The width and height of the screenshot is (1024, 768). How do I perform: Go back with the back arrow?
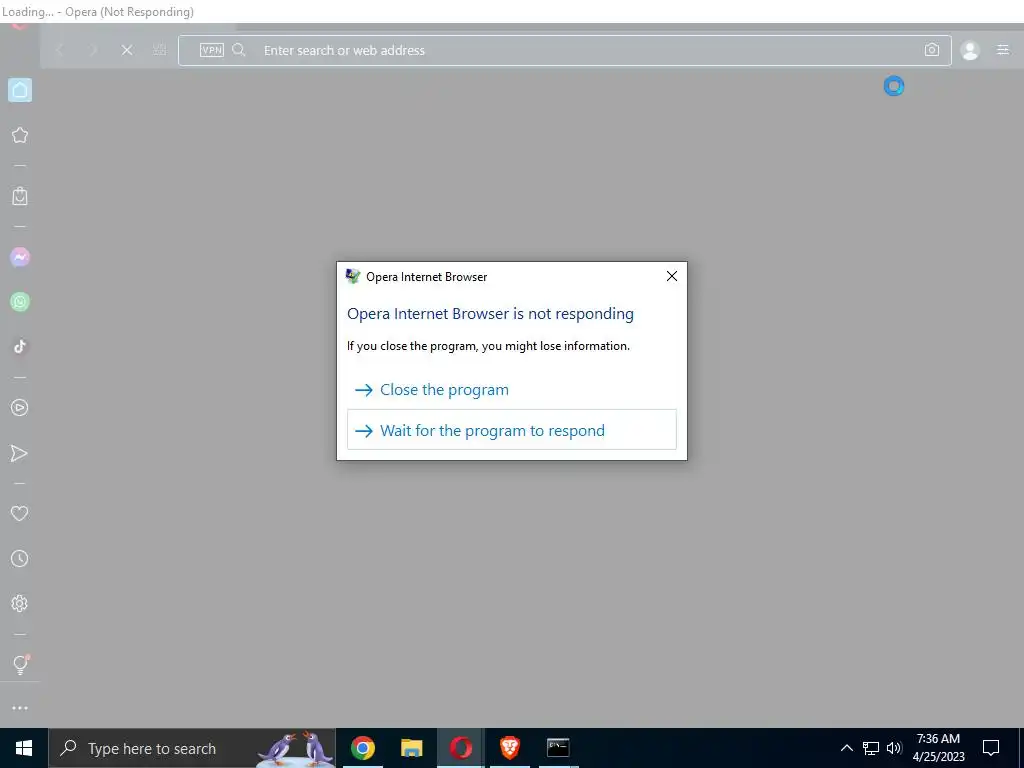[x=59, y=50]
